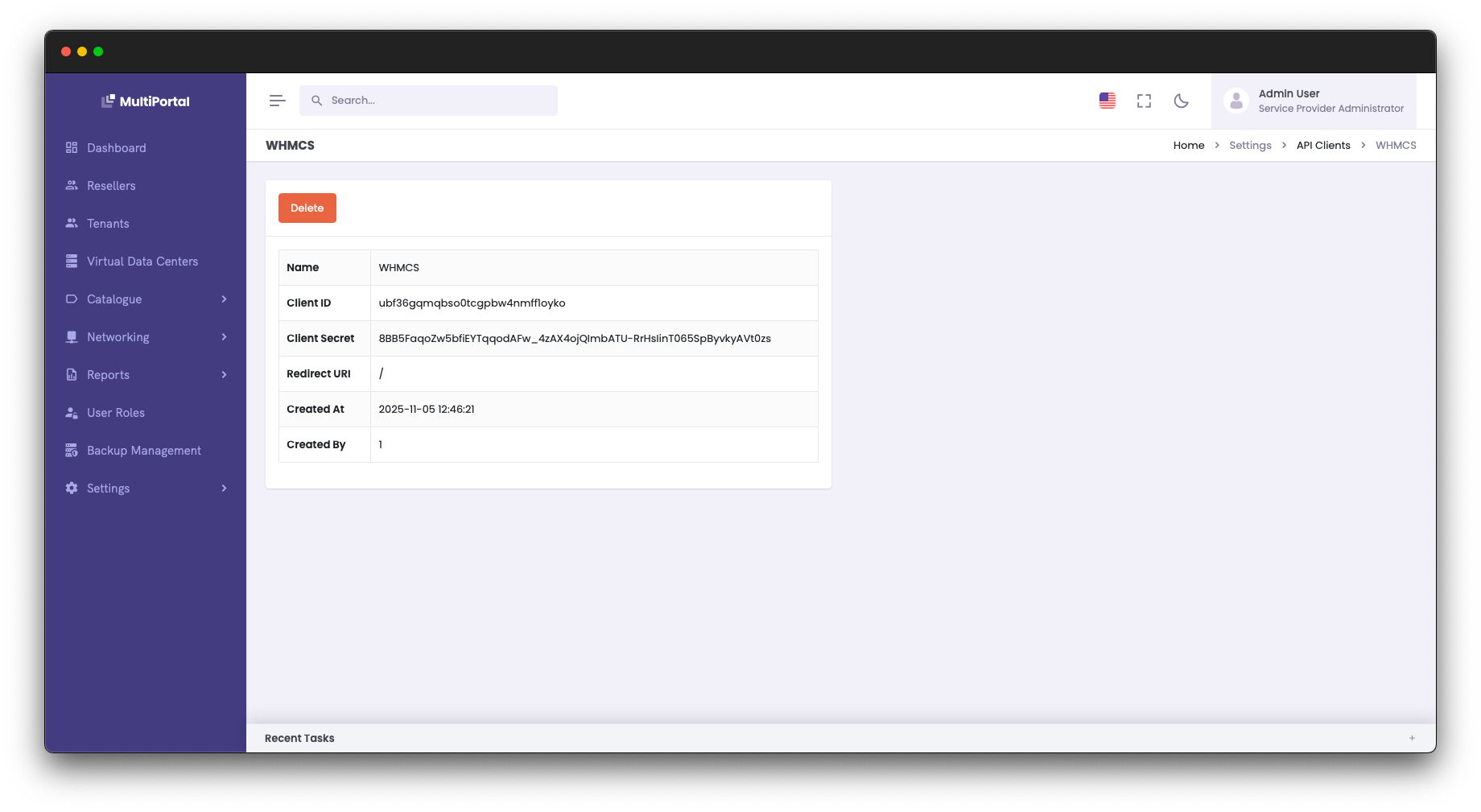Click the Catalogue tag icon

(x=72, y=299)
